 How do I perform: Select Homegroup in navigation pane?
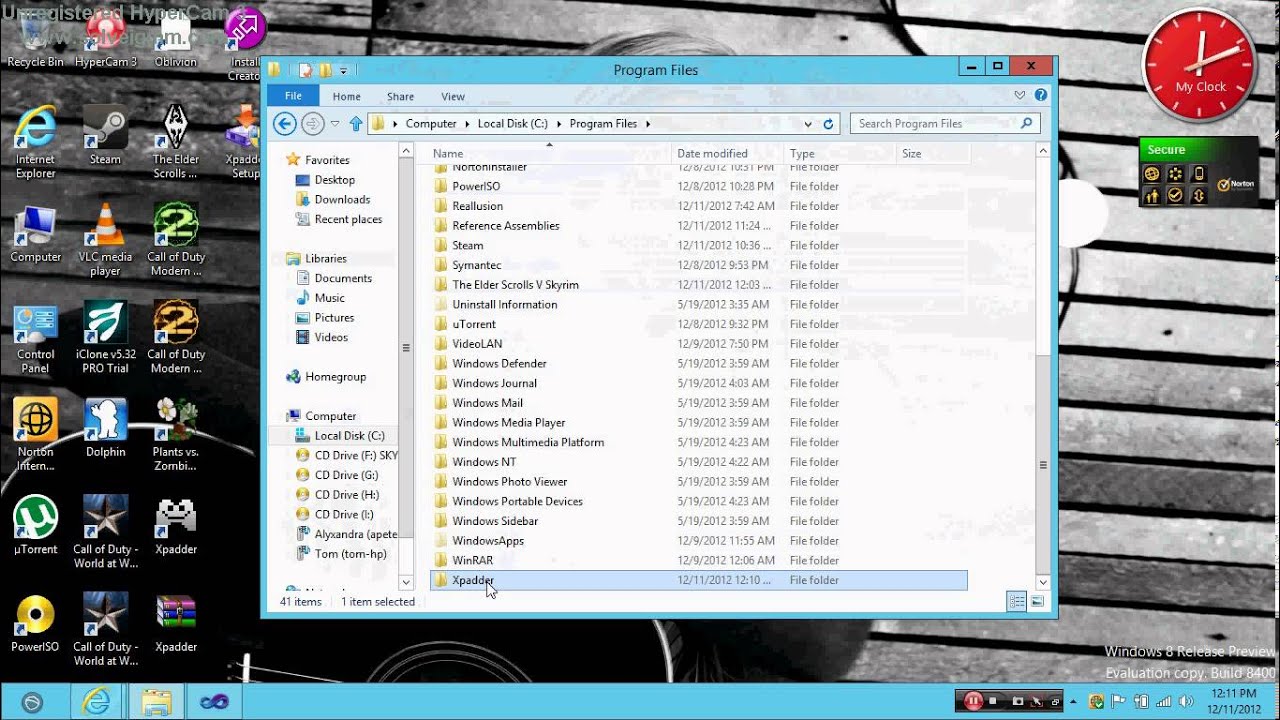(326, 377)
